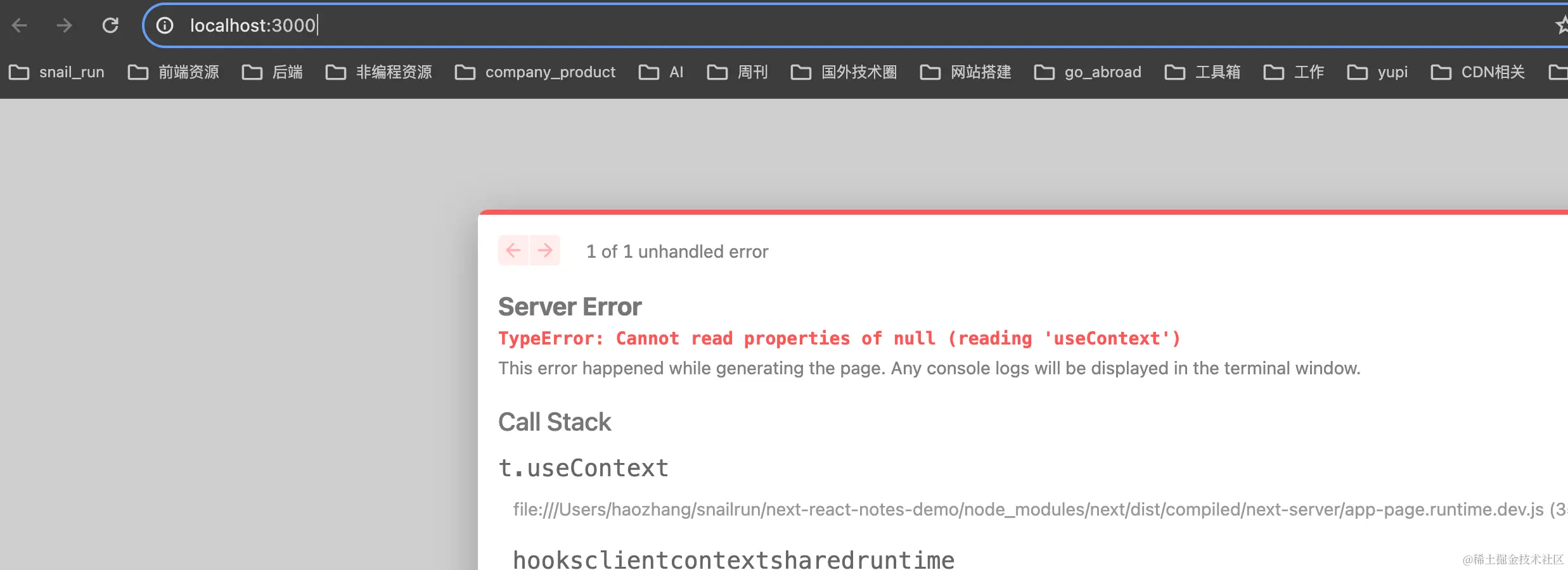This screenshot has height=570, width=1568.
Task: Open the 工作 bookmarks folder
Action: point(1294,72)
